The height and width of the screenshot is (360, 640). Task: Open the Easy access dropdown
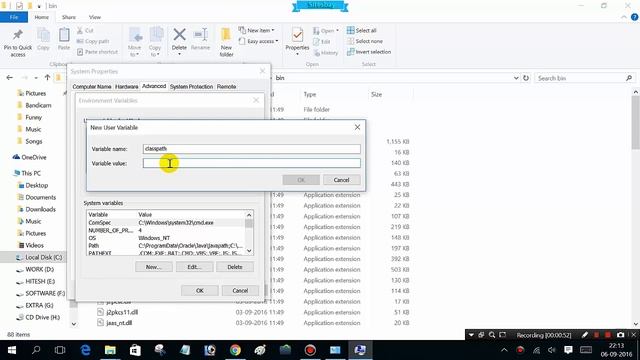pos(258,41)
